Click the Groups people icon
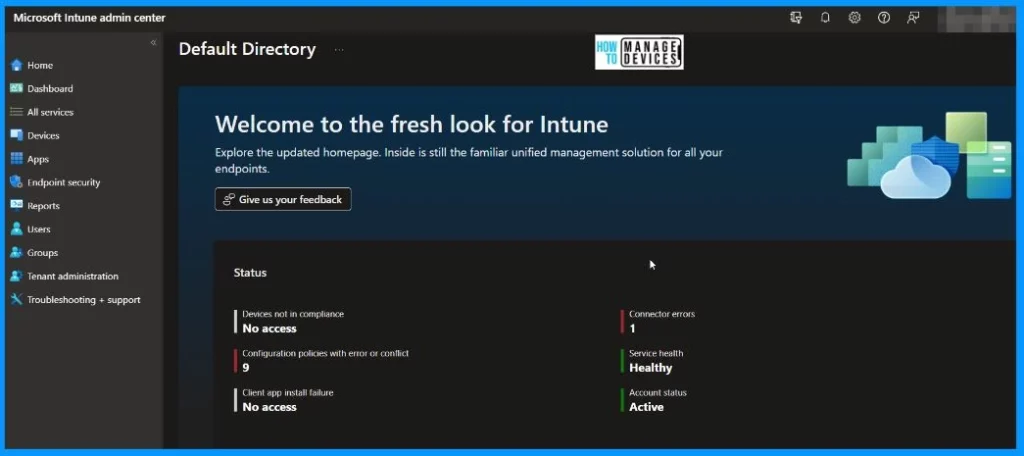The height and width of the screenshot is (456, 1024). 16,253
